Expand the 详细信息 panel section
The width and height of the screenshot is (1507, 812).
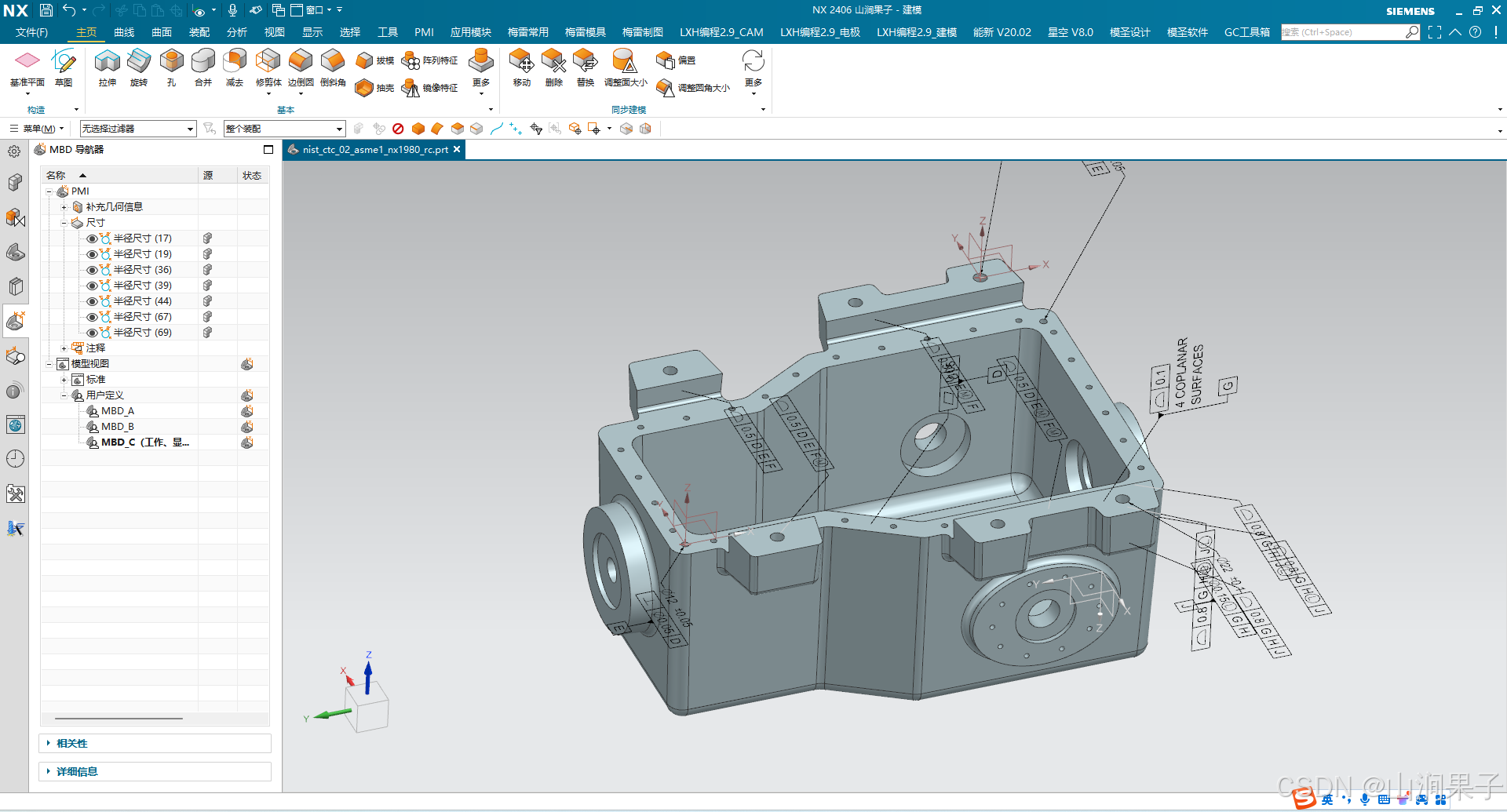pyautogui.click(x=155, y=771)
